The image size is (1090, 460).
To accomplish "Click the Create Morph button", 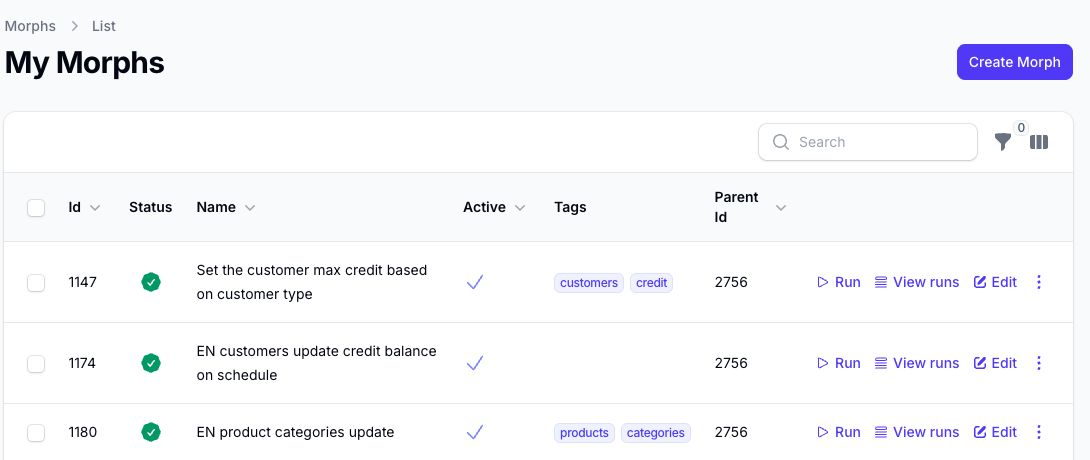I will click(x=1015, y=62).
